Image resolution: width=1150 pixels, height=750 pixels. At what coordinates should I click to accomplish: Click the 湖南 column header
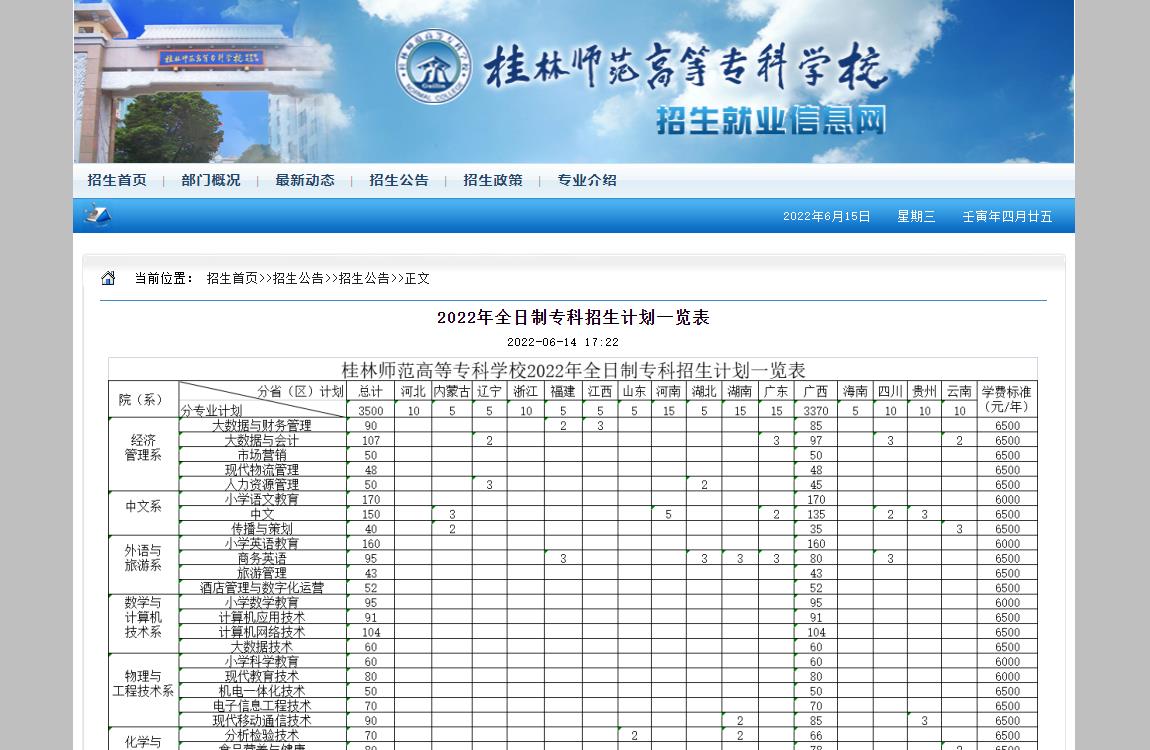740,391
